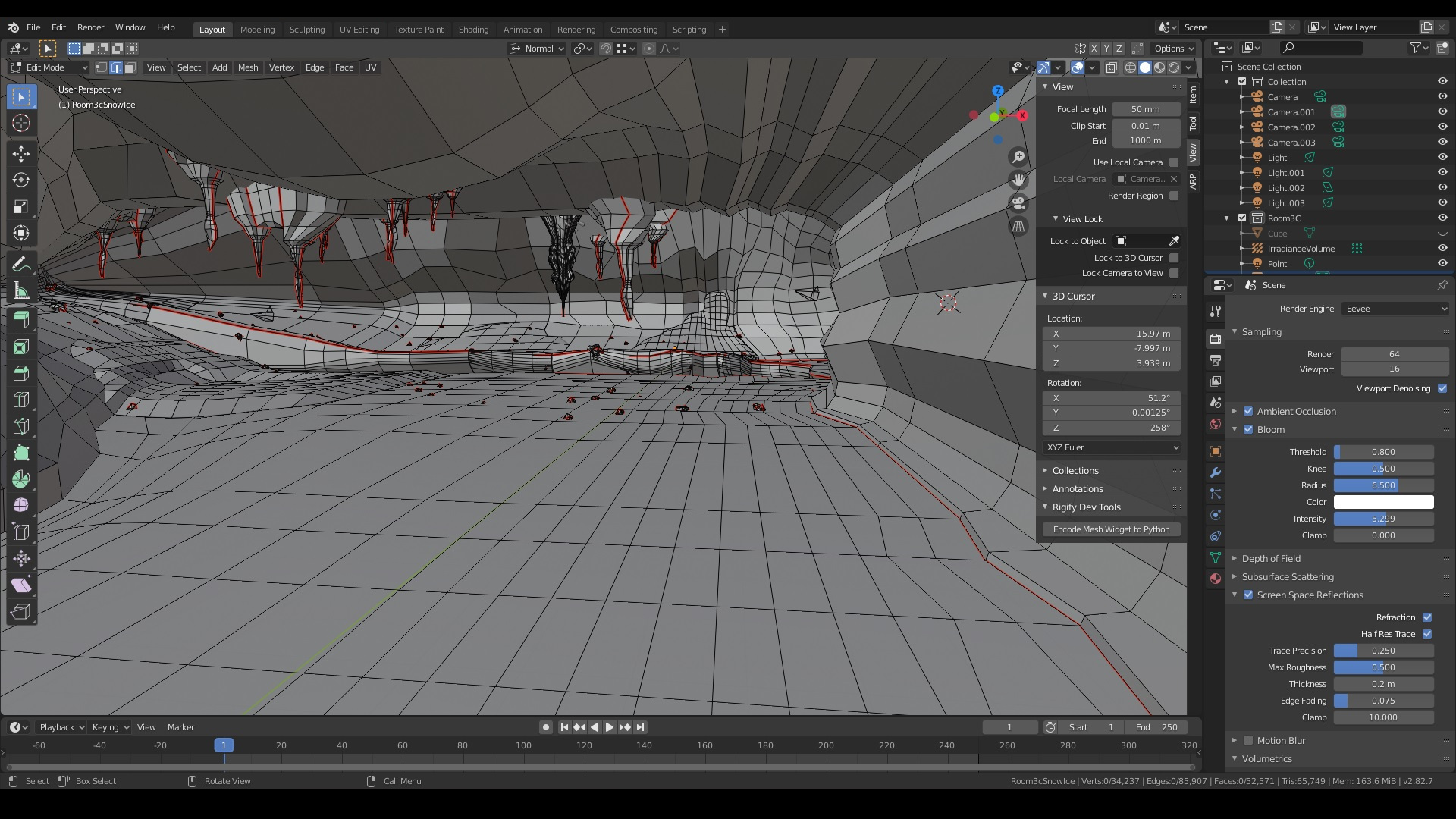Viewport: 1456px width, 819px height.
Task: Expand the Depth of Field section
Action: coord(1271,558)
